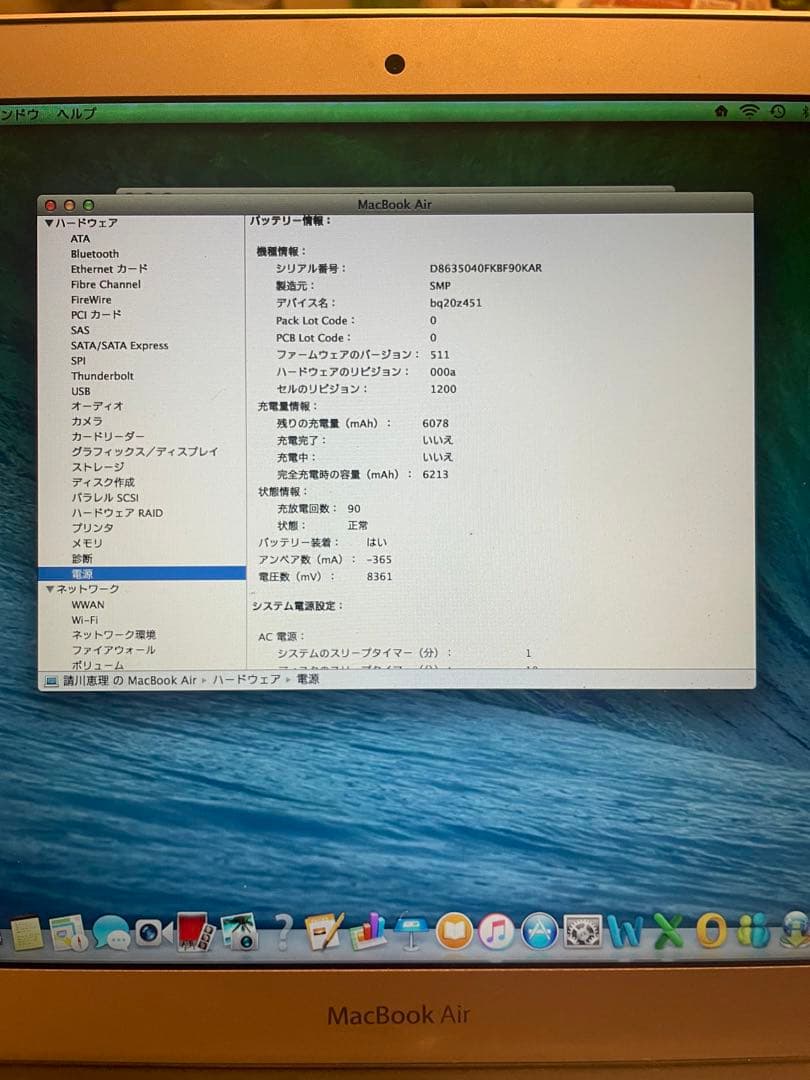Open Keynote from the Dock

pyautogui.click(x=412, y=932)
